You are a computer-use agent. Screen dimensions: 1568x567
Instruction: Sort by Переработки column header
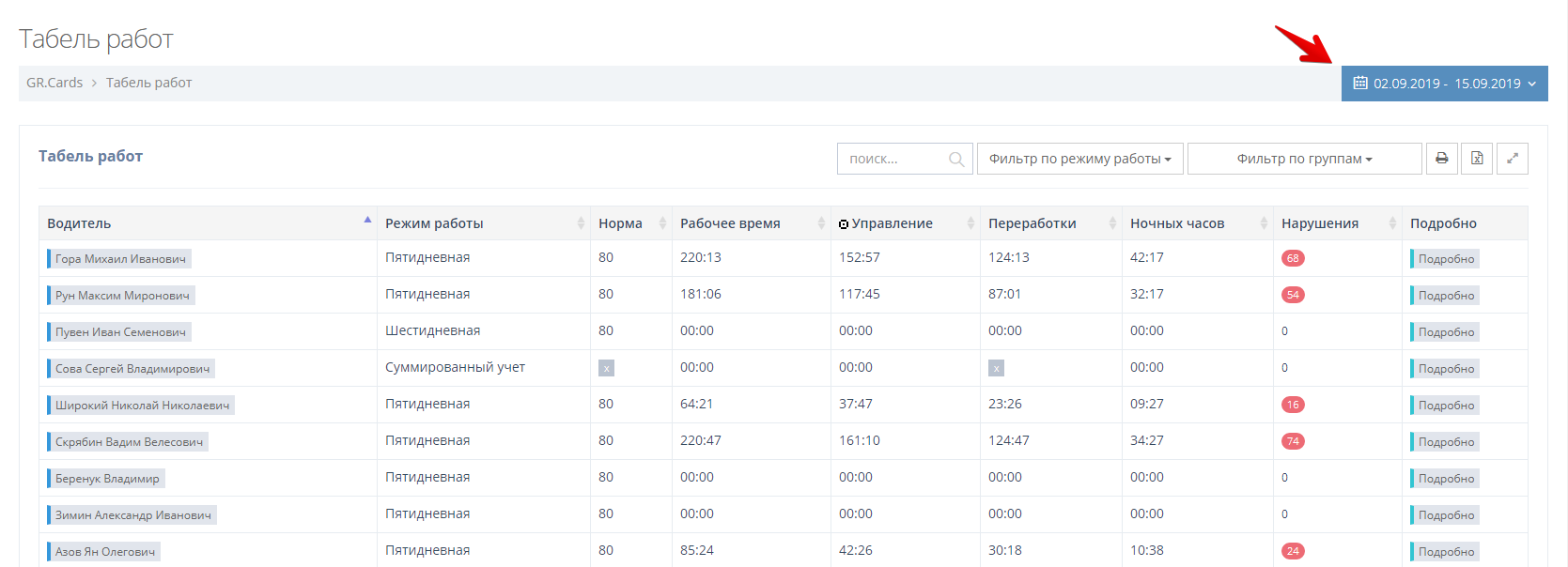click(1032, 223)
